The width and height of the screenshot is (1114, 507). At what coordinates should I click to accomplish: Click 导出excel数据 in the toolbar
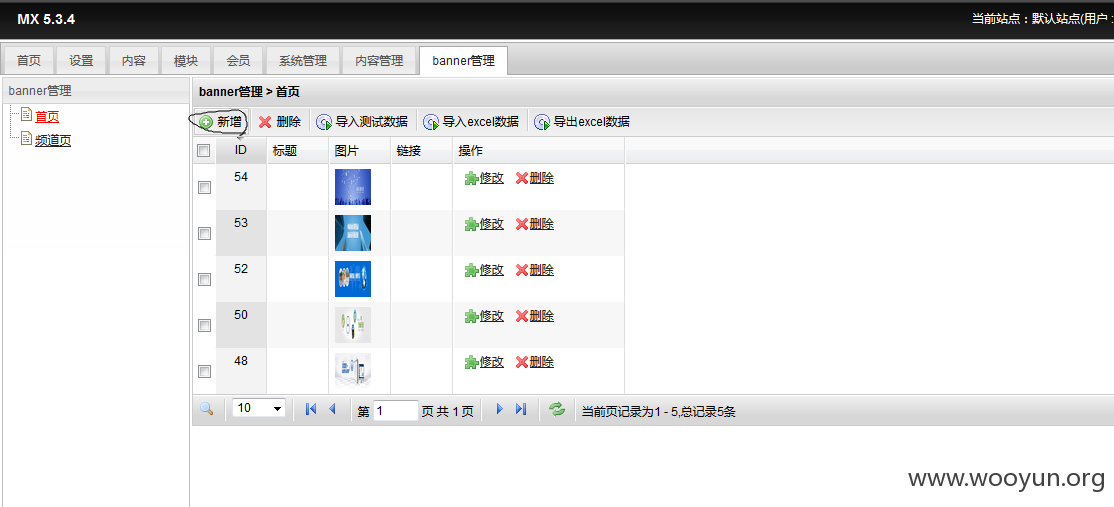point(582,122)
